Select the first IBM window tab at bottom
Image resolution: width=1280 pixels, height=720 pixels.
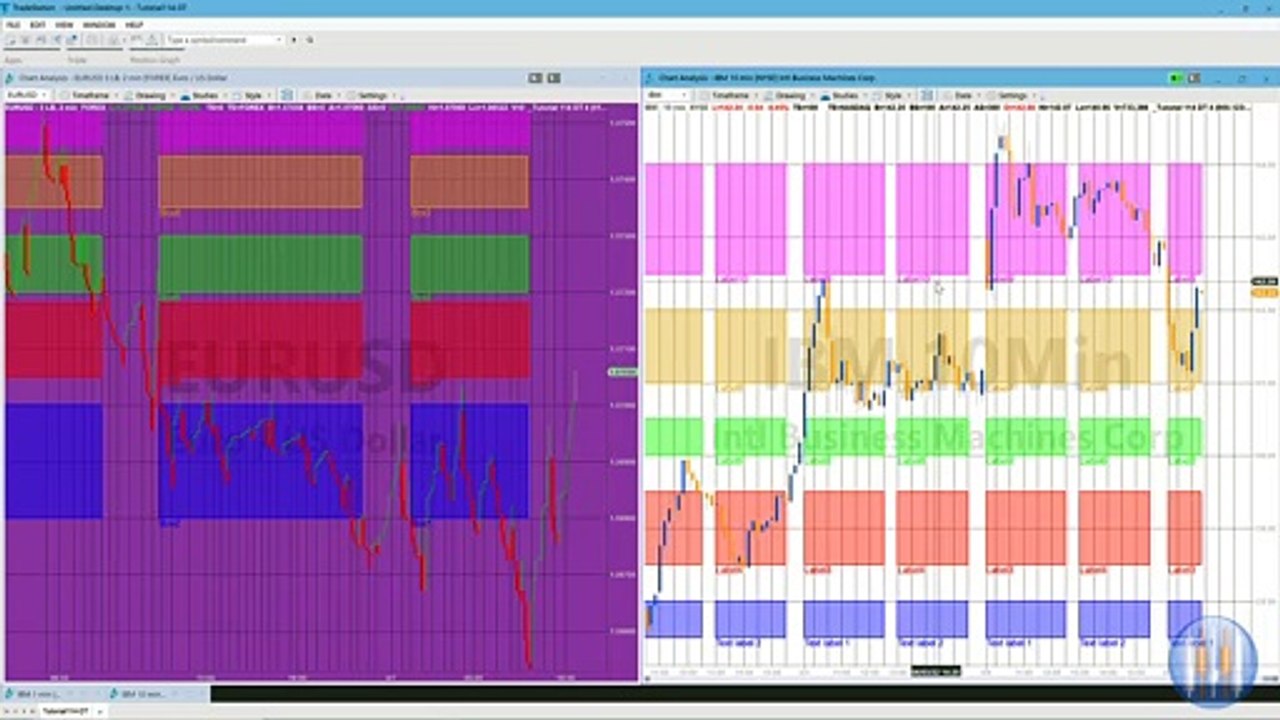coord(50,693)
